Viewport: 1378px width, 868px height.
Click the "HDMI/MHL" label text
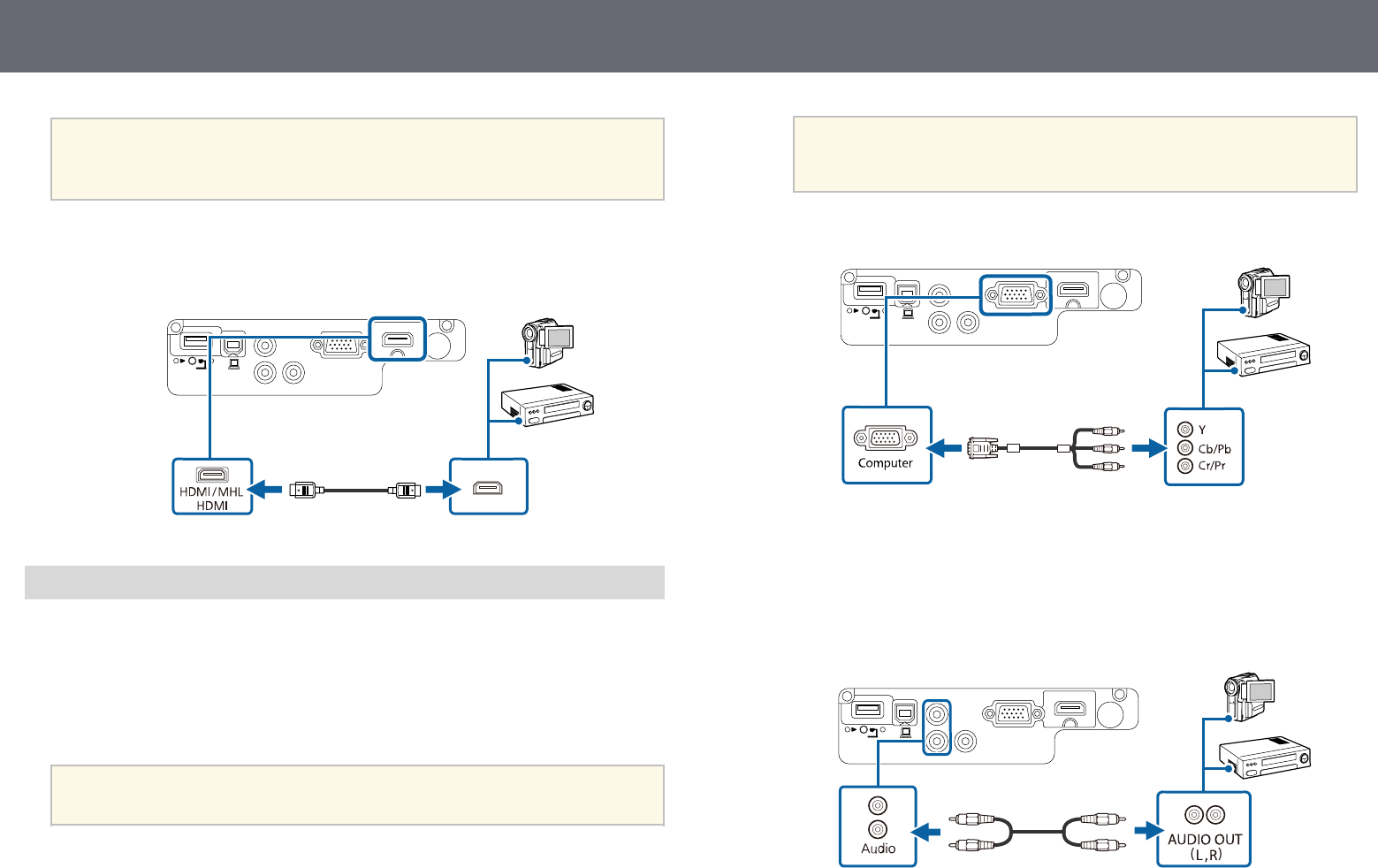pos(211,491)
